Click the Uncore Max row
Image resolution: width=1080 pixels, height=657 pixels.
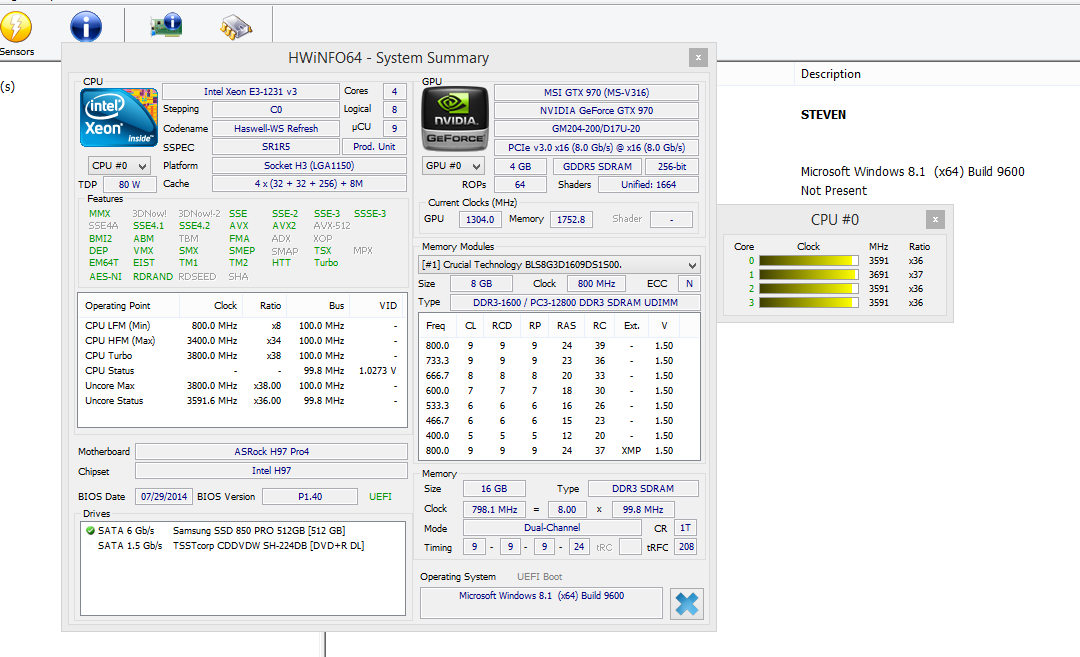point(242,386)
